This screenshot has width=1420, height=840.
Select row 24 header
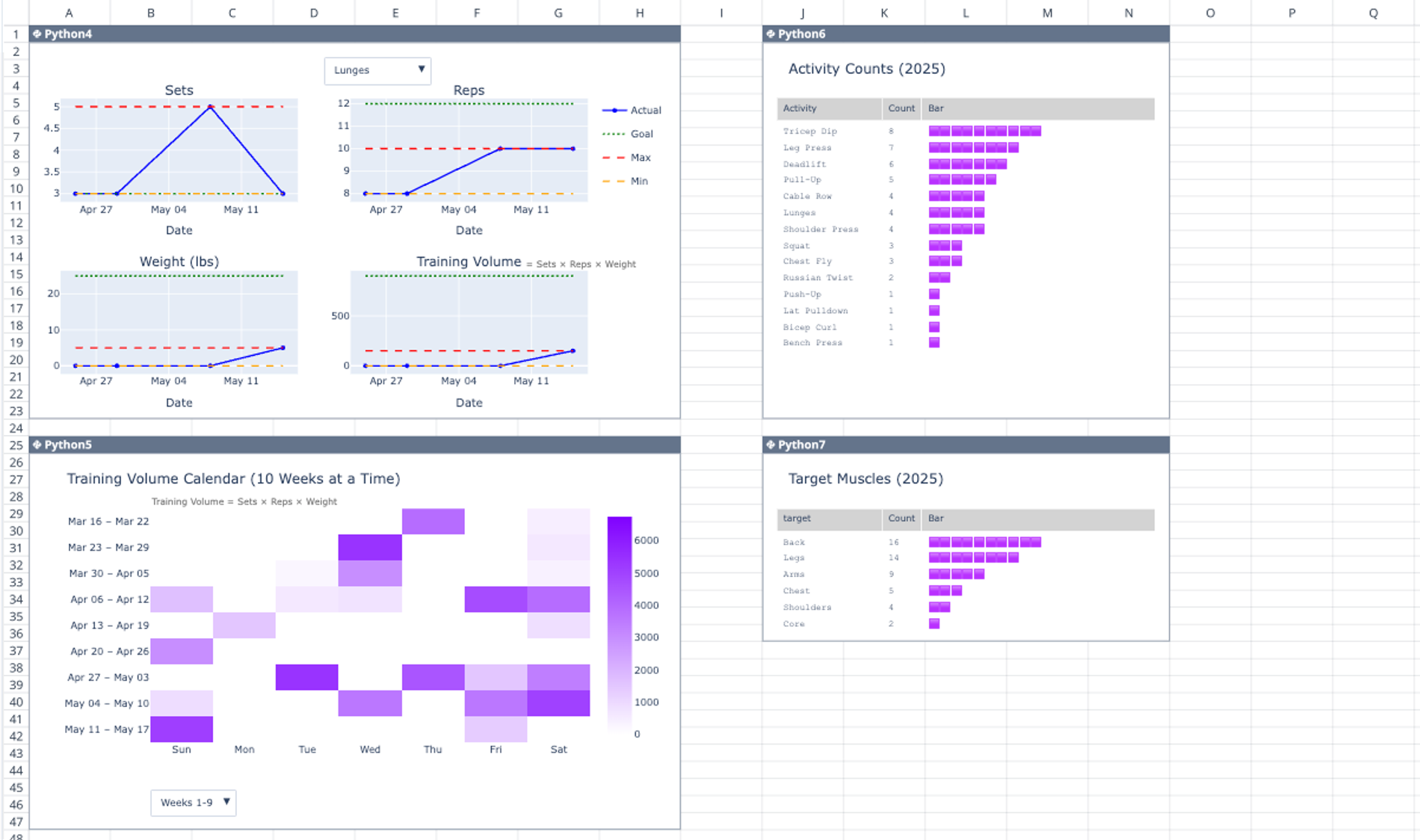tap(16, 428)
